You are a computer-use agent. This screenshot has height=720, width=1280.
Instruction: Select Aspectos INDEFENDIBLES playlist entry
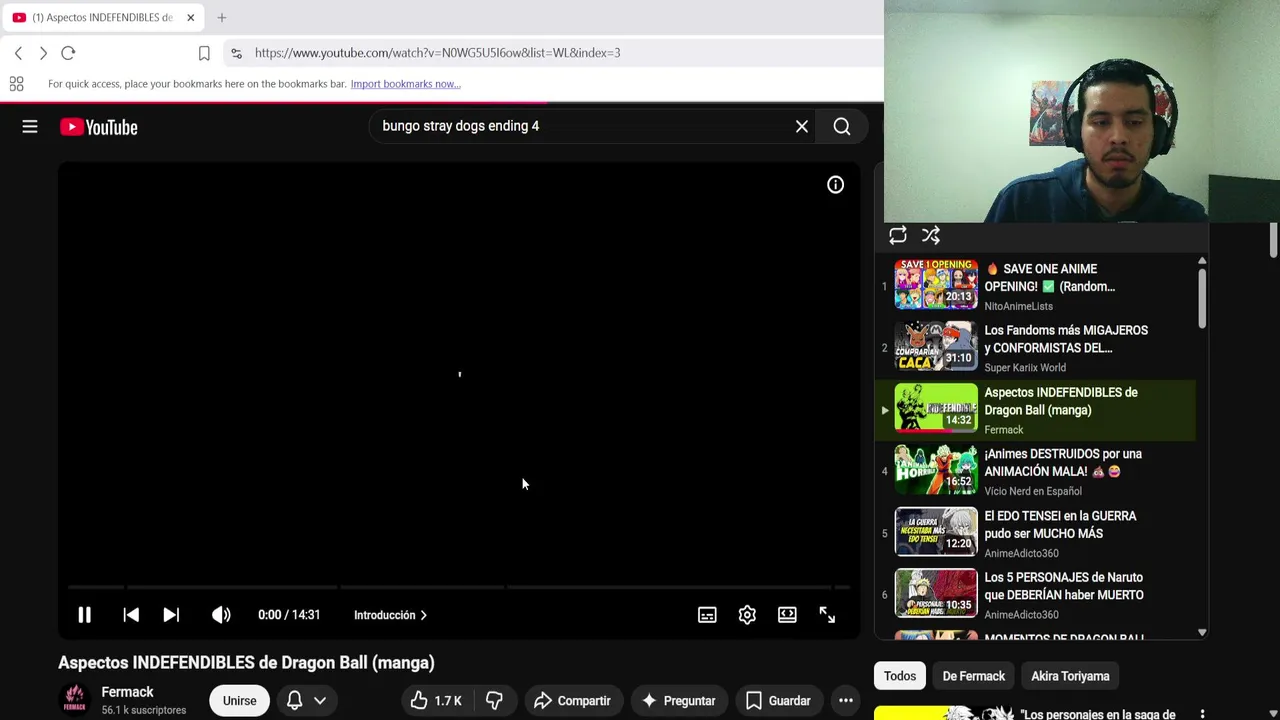tap(1035, 410)
